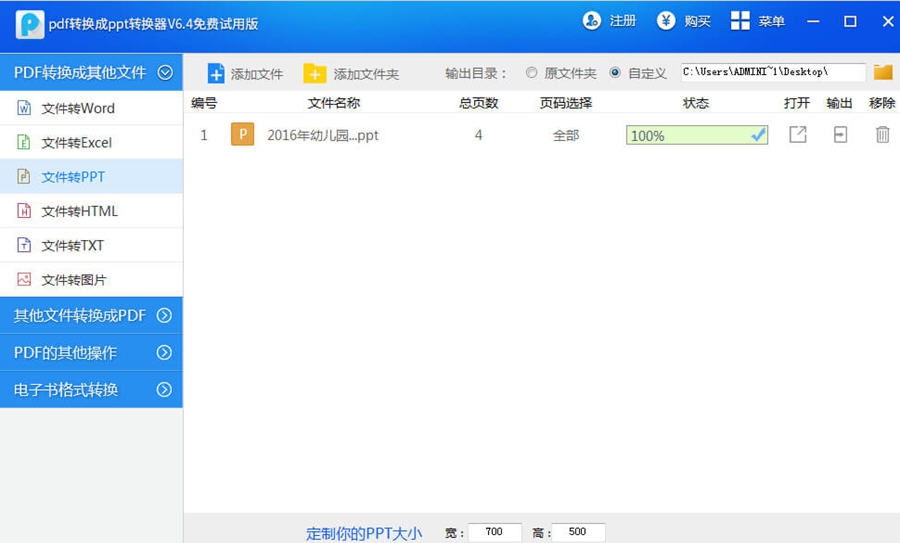Click the register (注册) user icon
900x543 pixels.
pyautogui.click(x=592, y=21)
